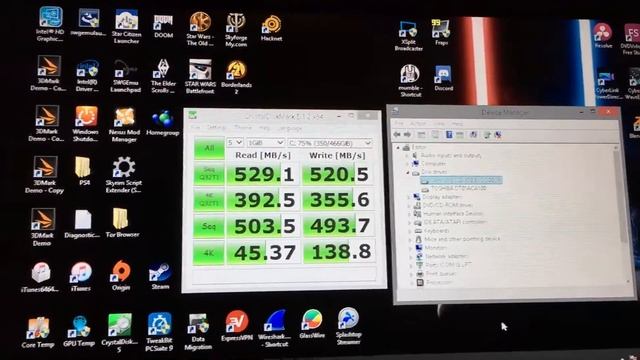Open the GPU Temp desktop shortcut
640x360 pixels.
coord(79,331)
